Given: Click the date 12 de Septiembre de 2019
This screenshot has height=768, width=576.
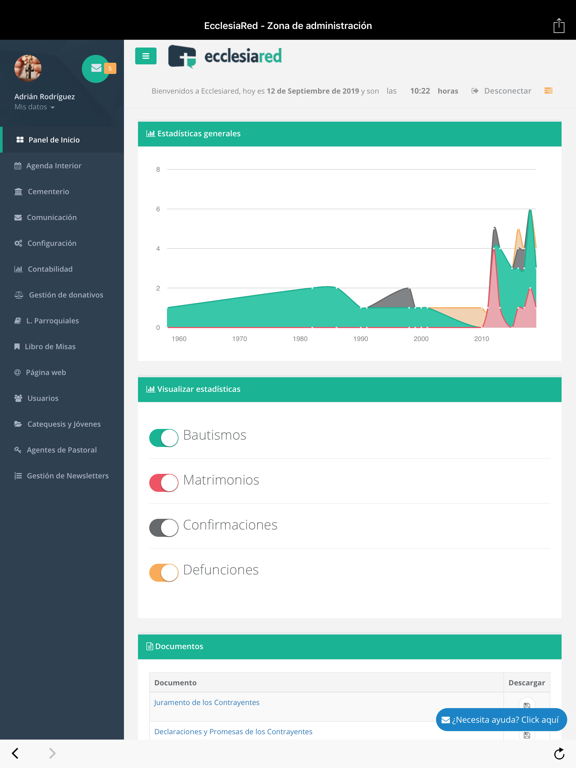Looking at the screenshot, I should (x=313, y=91).
